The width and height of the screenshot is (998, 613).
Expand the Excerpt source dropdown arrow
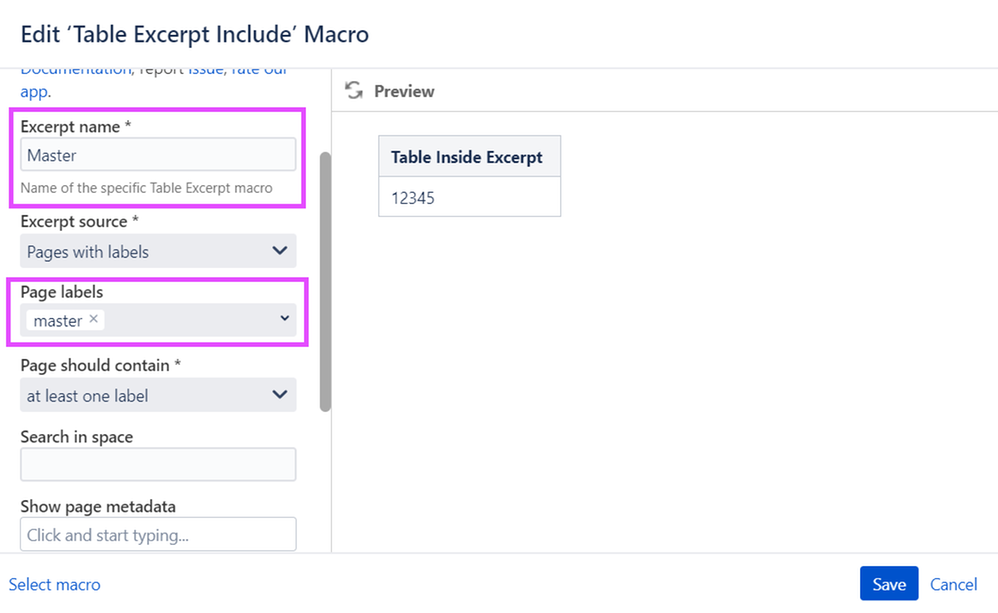(279, 251)
